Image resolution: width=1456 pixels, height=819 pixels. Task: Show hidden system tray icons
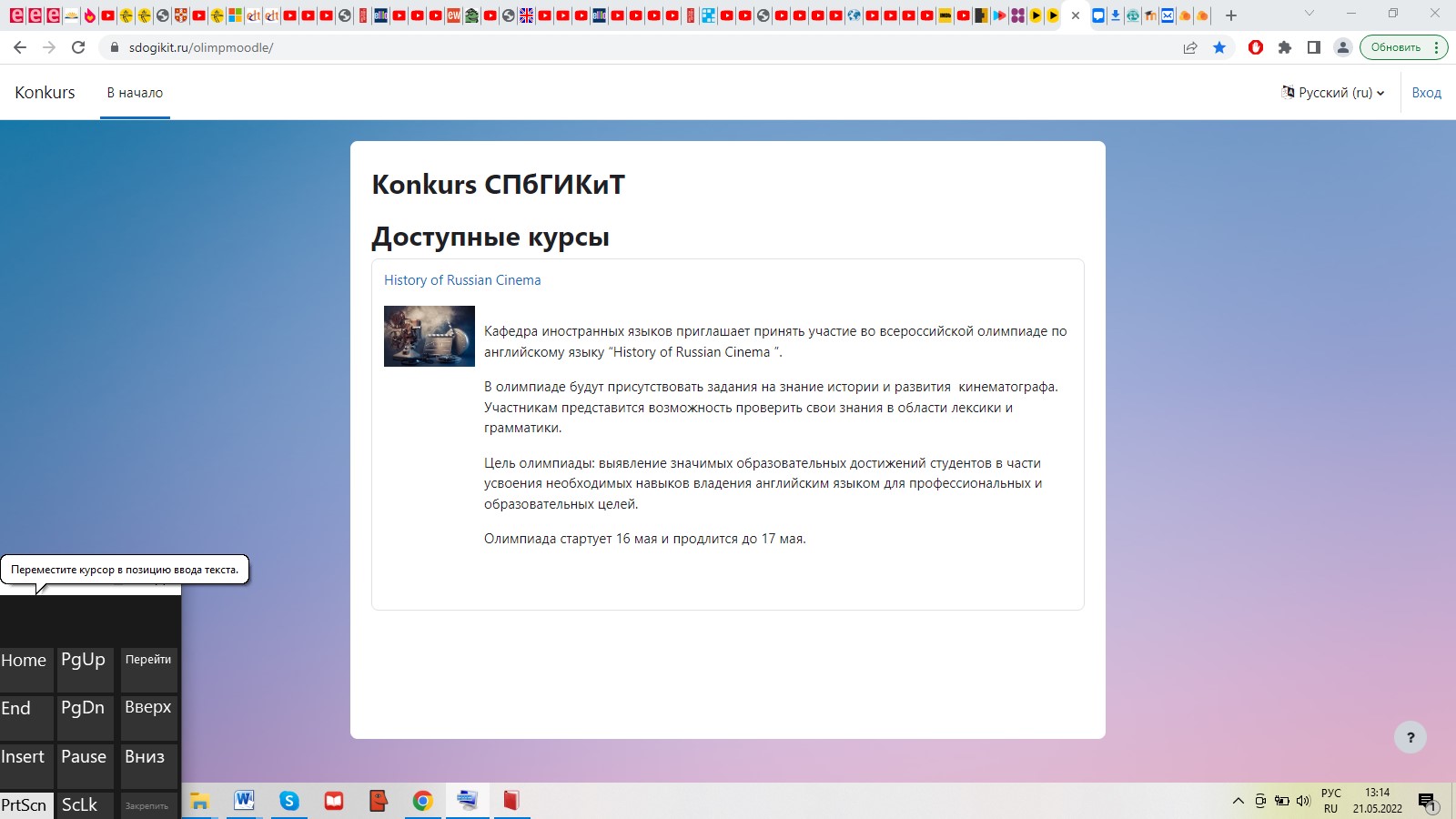[1239, 801]
